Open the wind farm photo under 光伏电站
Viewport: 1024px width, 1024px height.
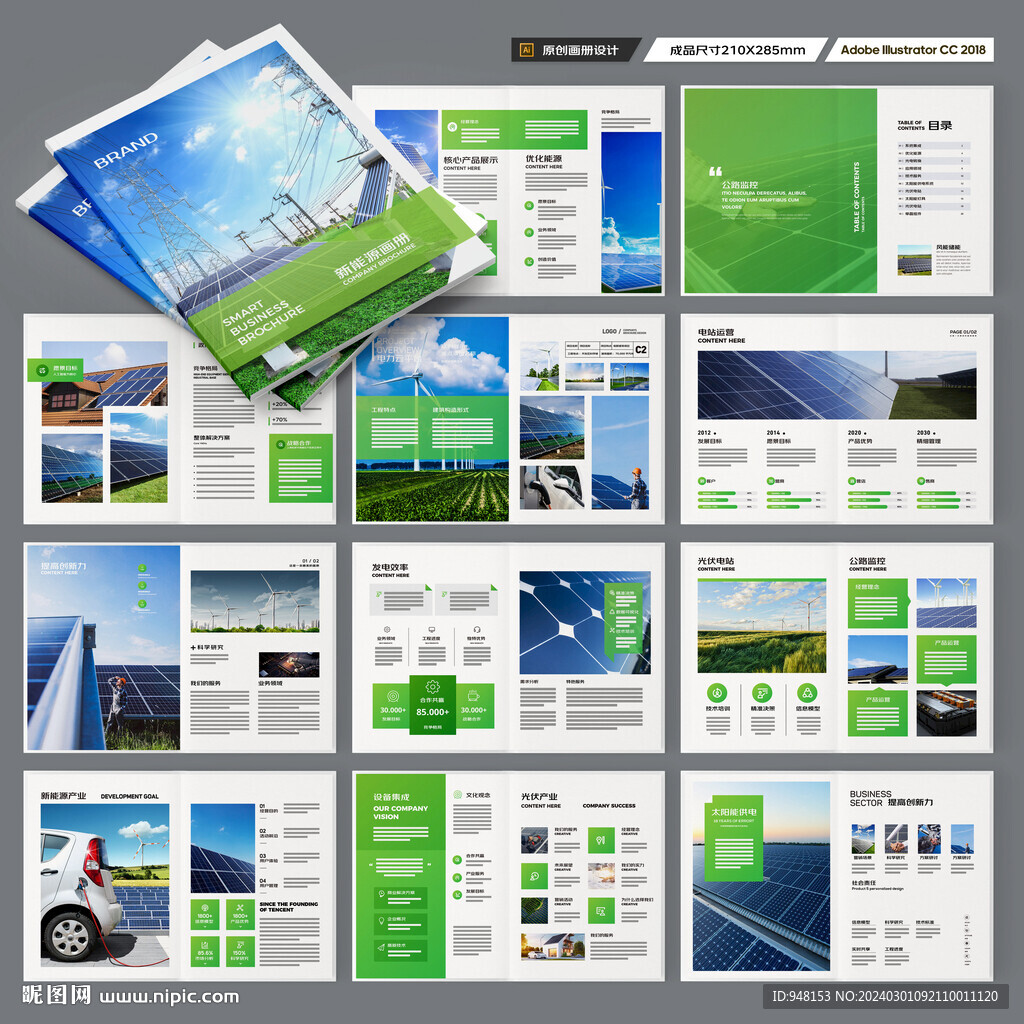click(761, 626)
